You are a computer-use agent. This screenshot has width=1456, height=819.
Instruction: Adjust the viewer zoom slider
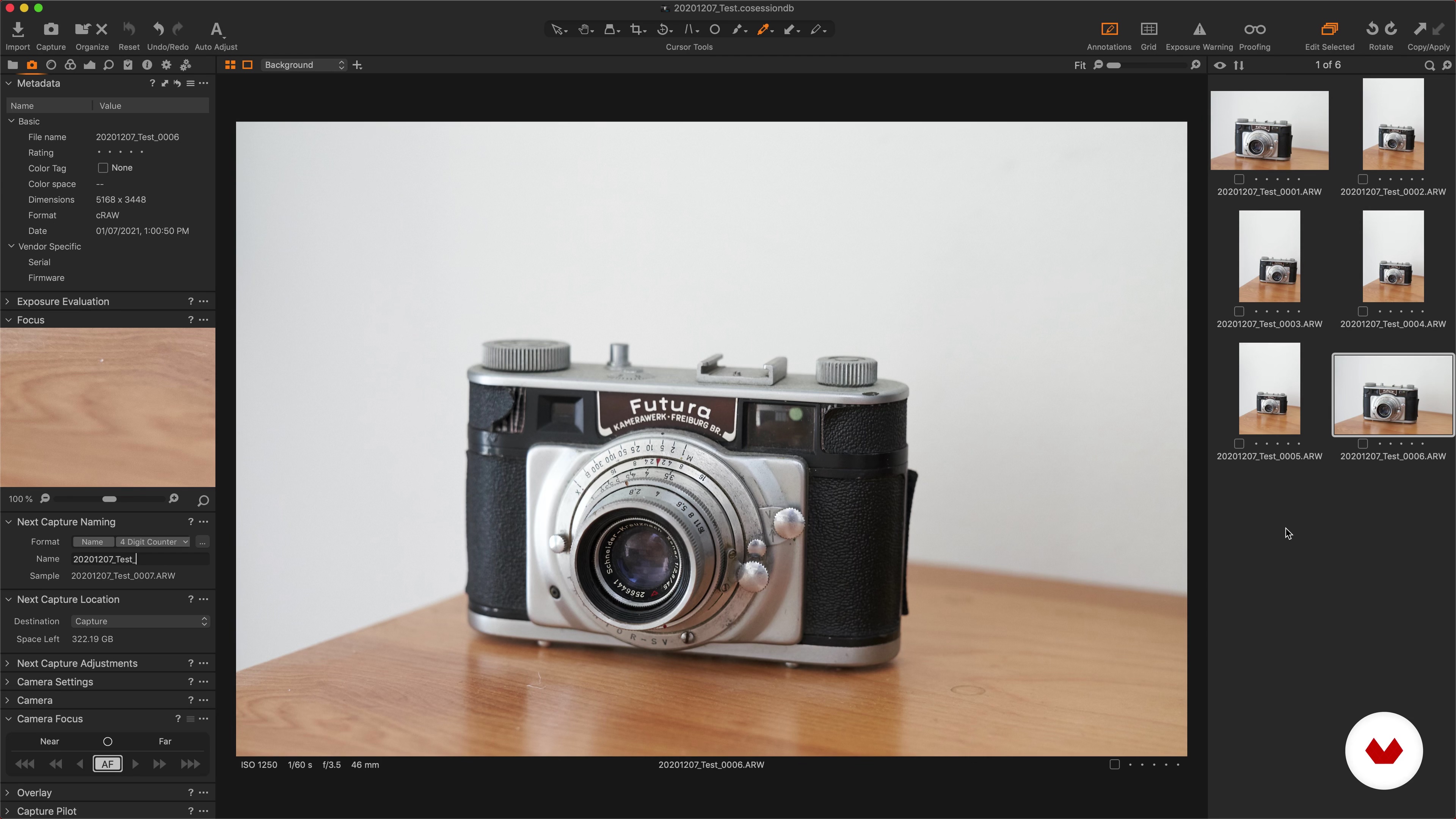pyautogui.click(x=1147, y=66)
